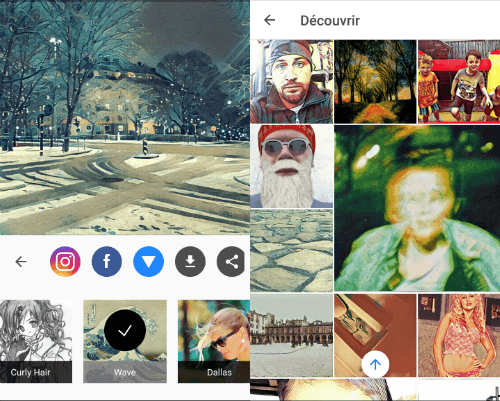View the town square buildings photo
Viewport: 500px width, 401px height.
[x=292, y=335]
